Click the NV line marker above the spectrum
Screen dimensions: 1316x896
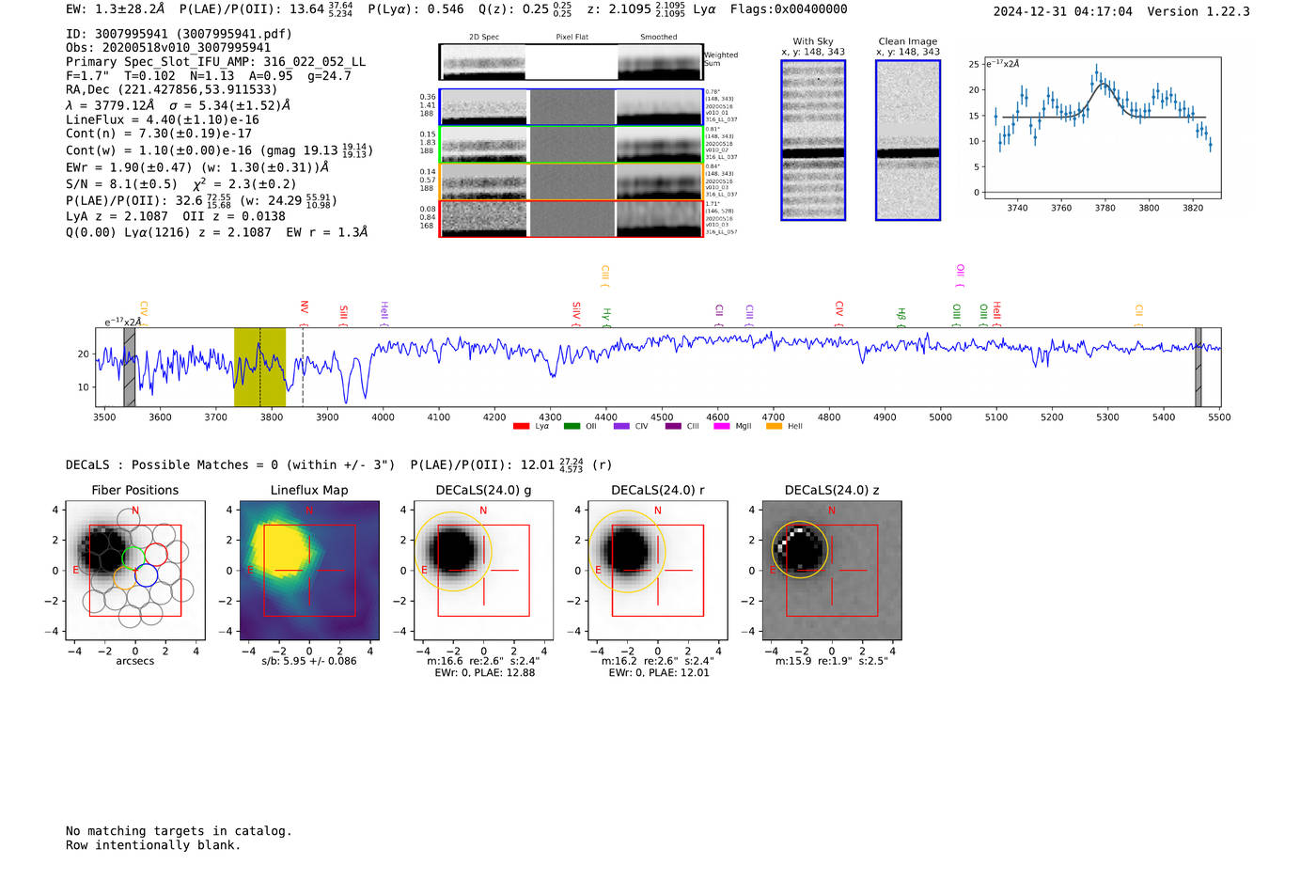[304, 312]
